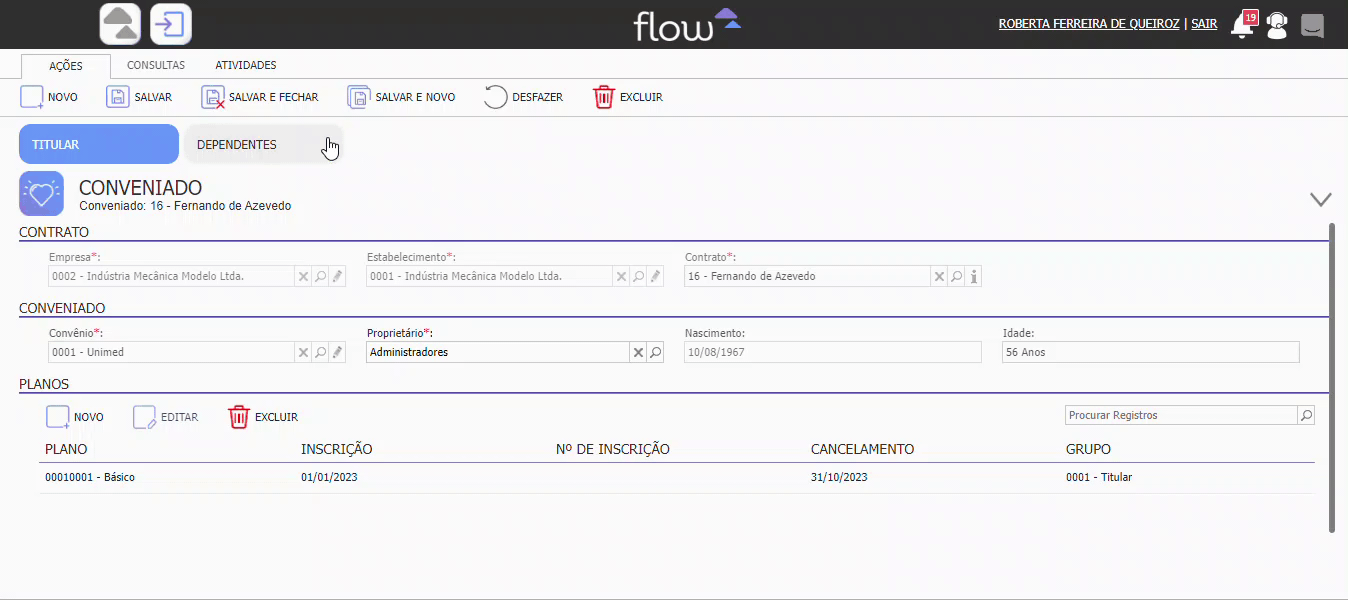The width and height of the screenshot is (1348, 600).
Task: Click the Proprietário field showing Administradores
Action: (497, 352)
